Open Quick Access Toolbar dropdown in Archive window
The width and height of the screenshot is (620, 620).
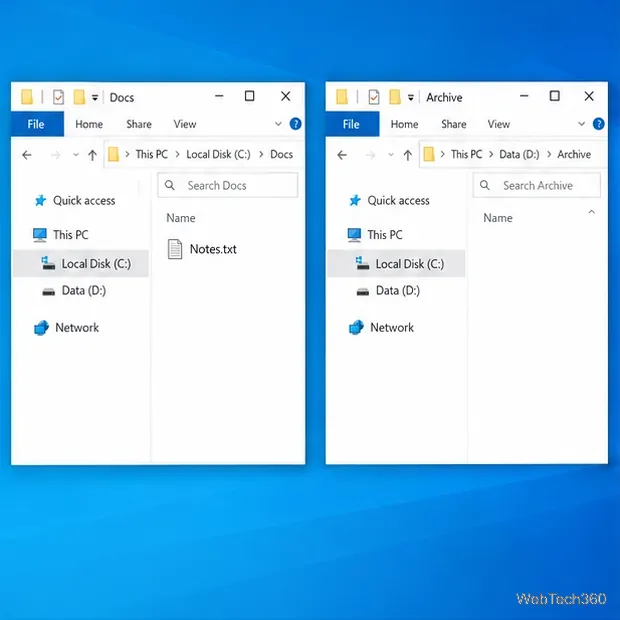click(x=411, y=98)
